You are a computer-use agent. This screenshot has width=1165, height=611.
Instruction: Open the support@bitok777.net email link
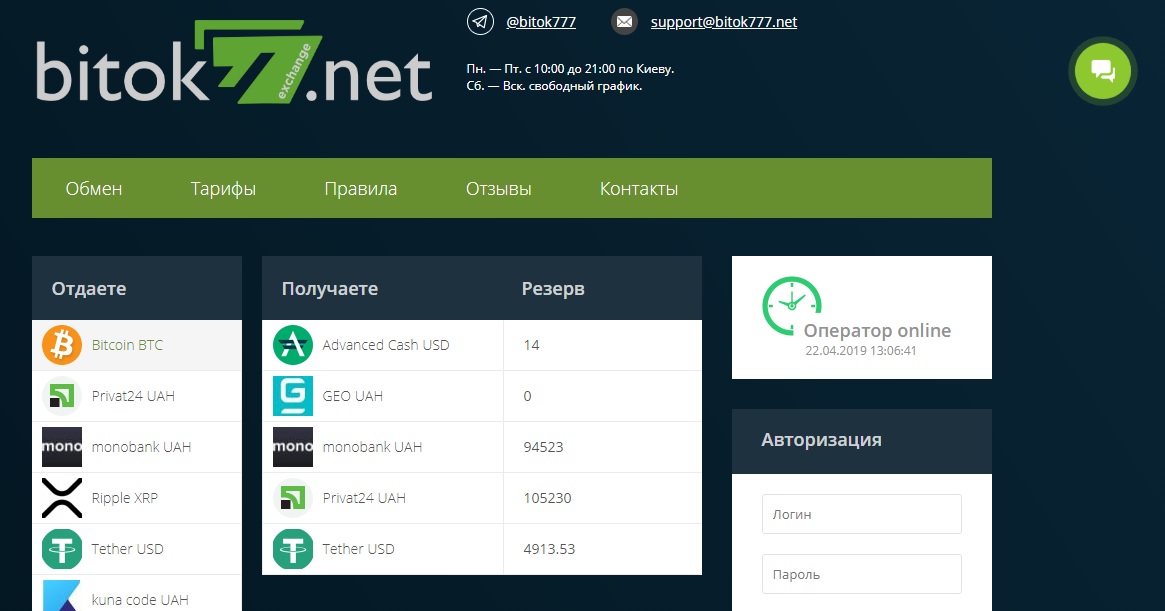724,22
